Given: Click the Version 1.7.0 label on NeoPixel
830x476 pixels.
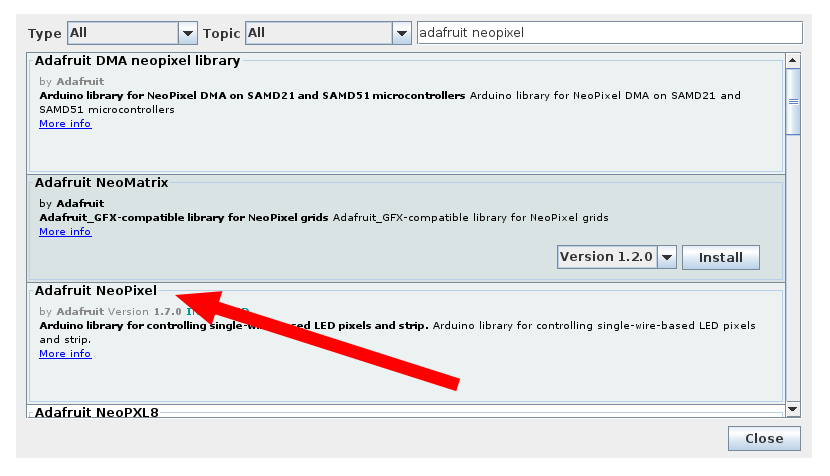Looking at the screenshot, I should pos(145,311).
